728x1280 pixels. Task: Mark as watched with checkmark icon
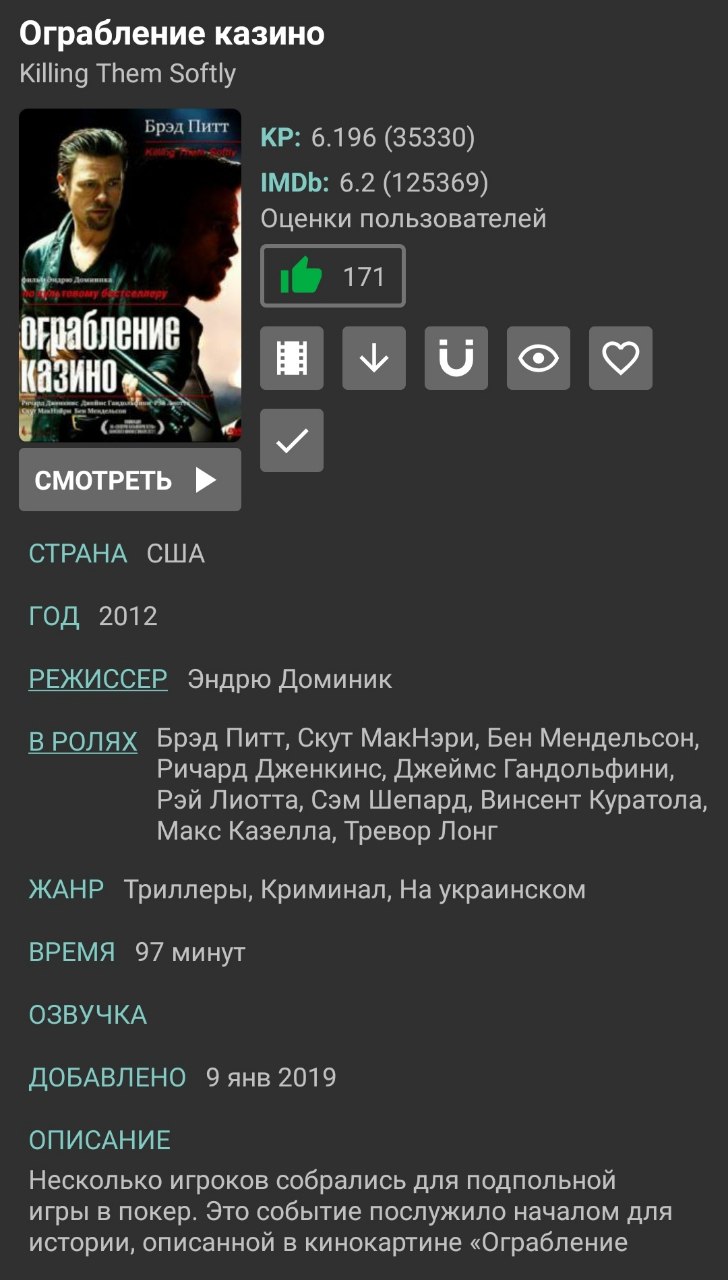[x=292, y=440]
